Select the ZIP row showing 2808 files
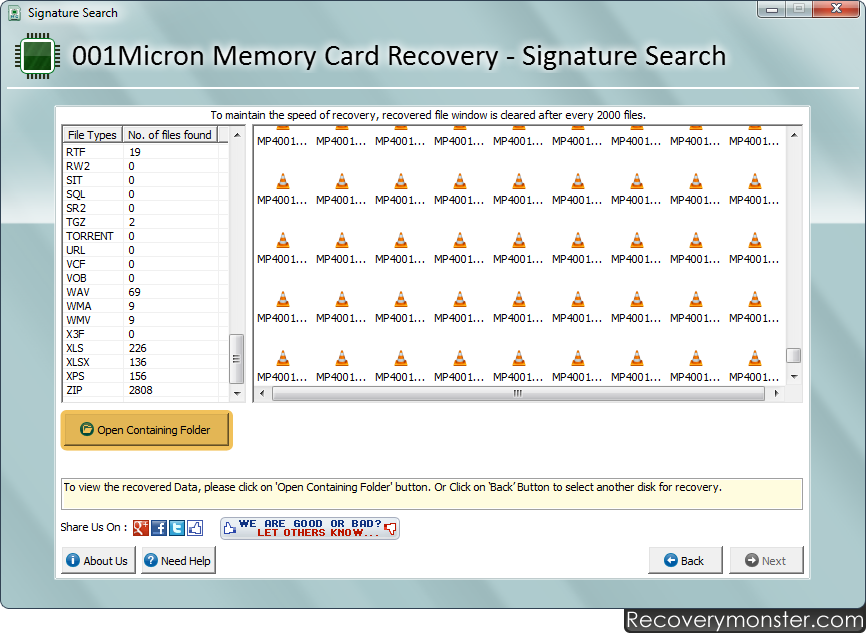 point(146,390)
